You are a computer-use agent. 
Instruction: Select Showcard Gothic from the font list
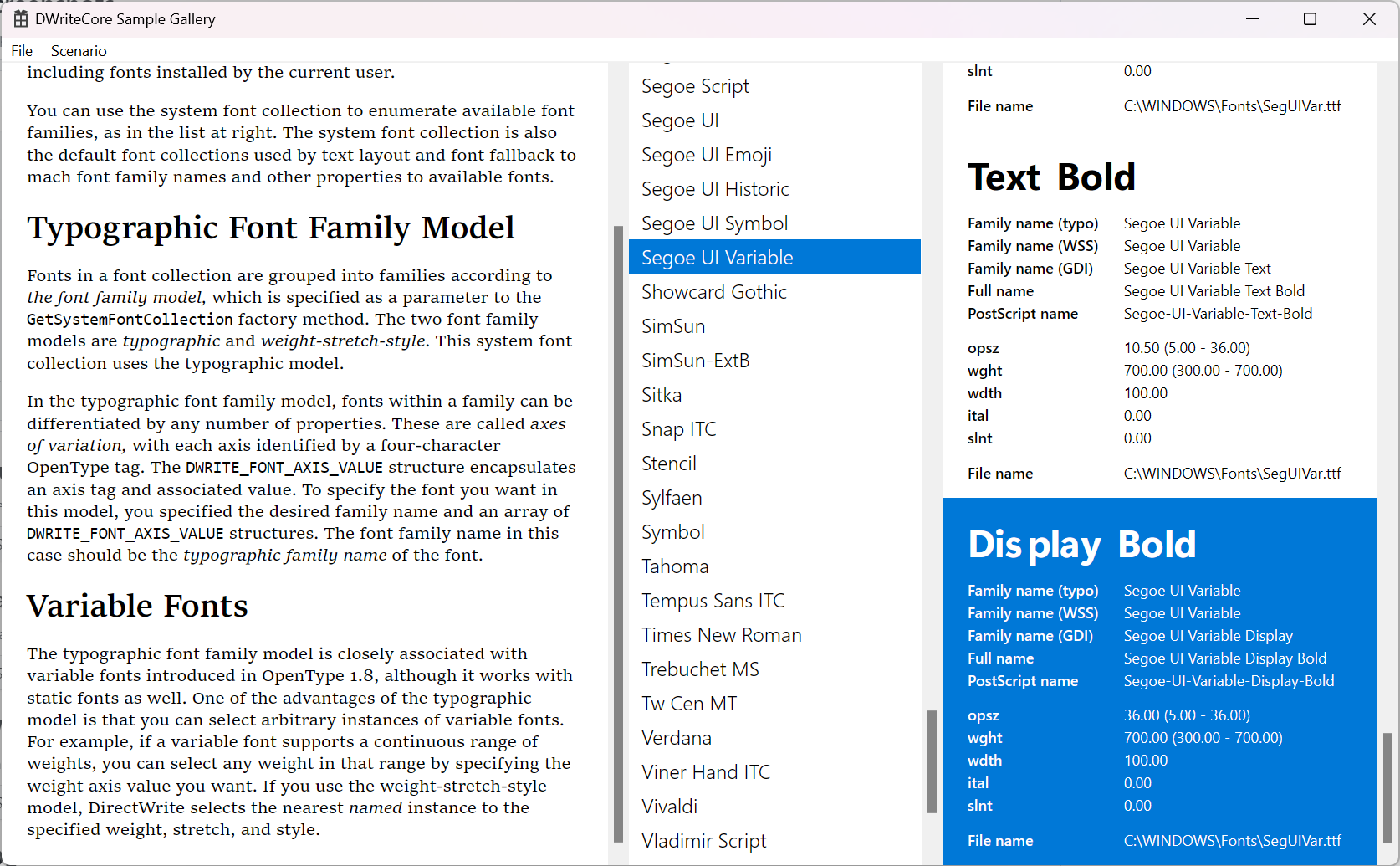(713, 291)
